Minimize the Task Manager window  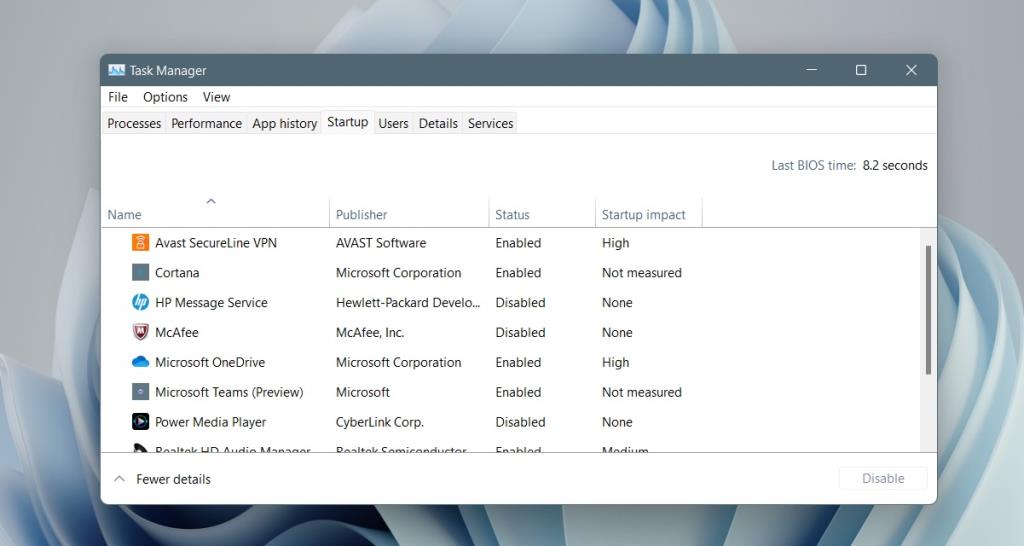coord(812,70)
